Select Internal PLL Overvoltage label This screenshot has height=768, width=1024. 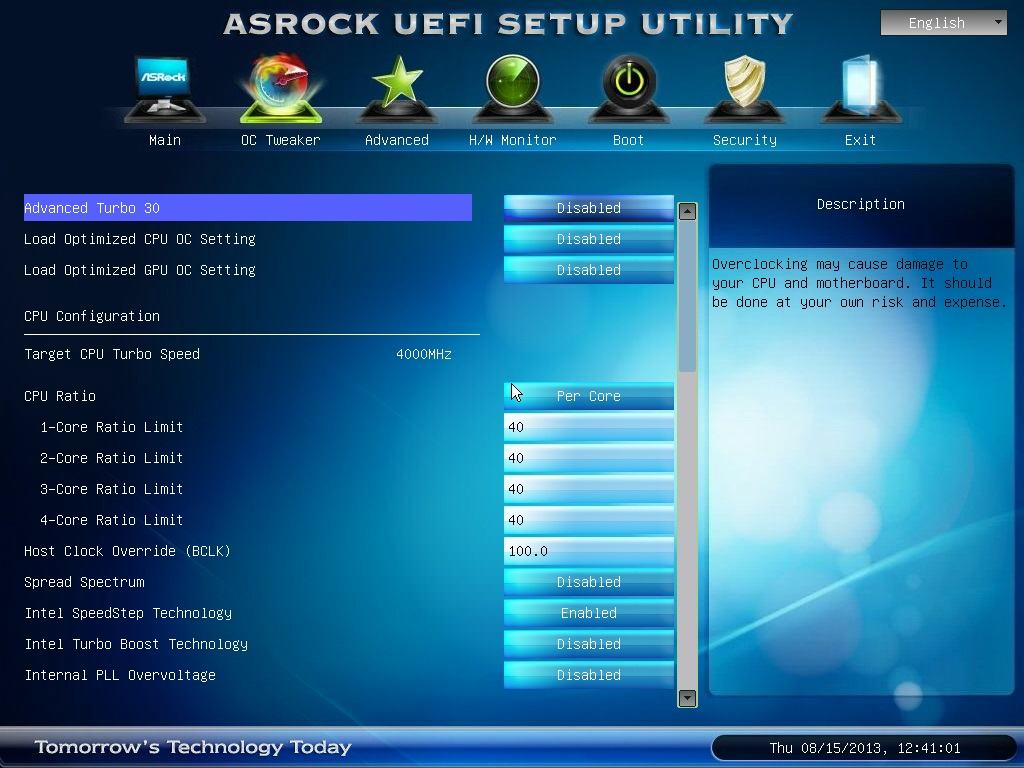coord(120,675)
